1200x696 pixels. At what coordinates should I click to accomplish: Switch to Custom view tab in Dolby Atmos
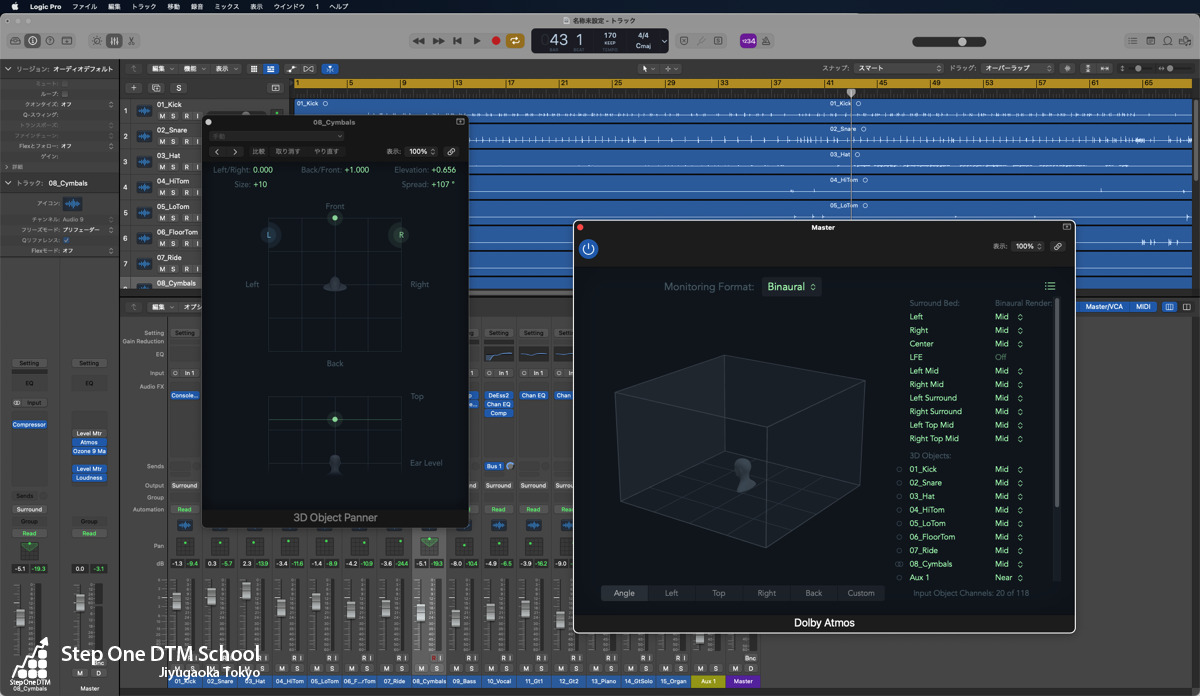click(861, 593)
